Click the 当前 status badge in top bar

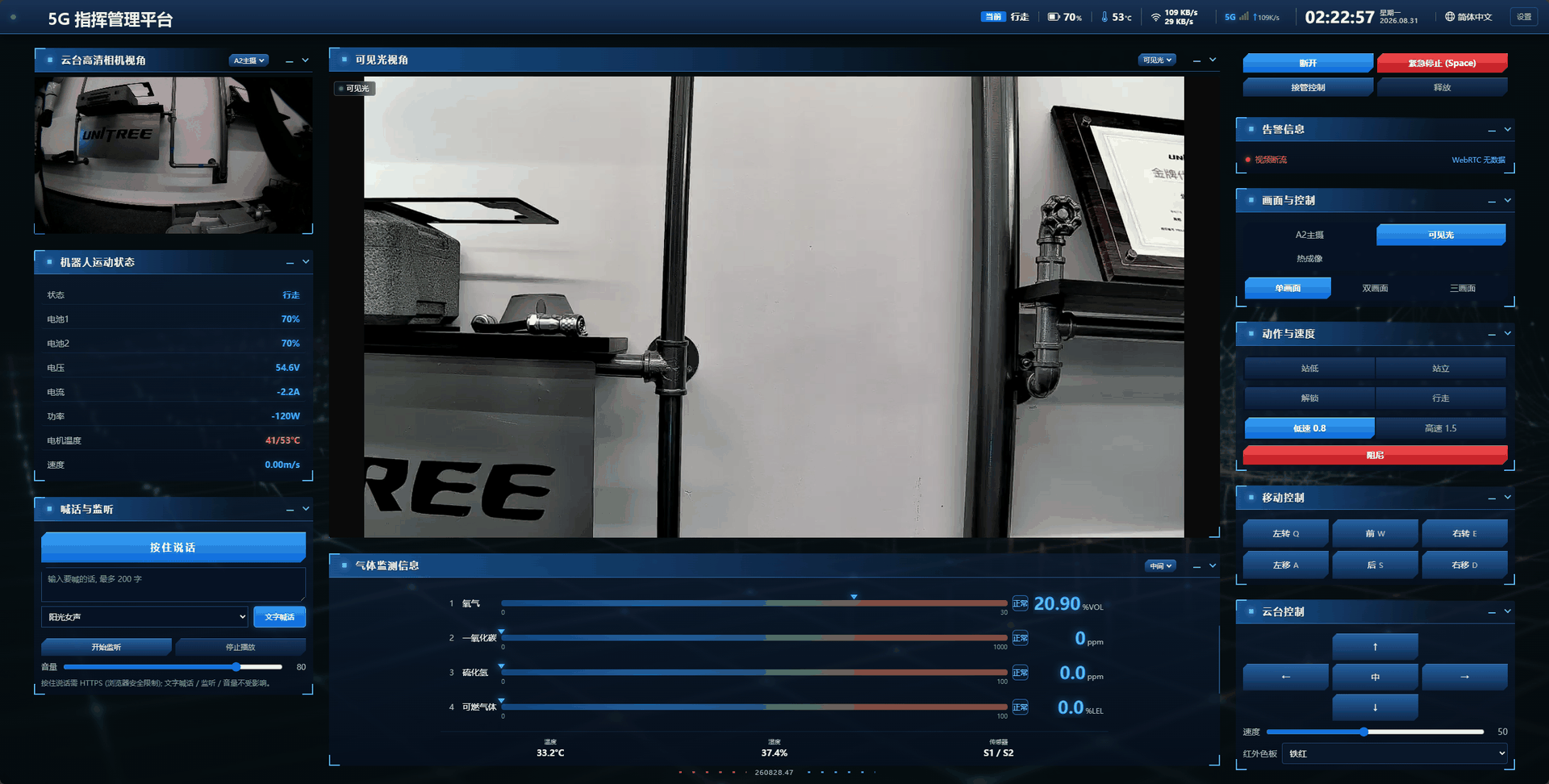click(993, 17)
